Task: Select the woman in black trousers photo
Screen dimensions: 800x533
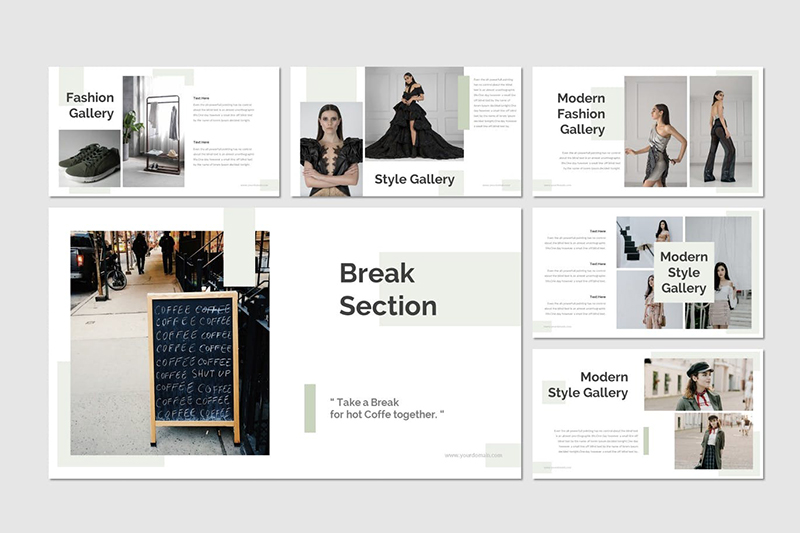Action: click(x=720, y=131)
